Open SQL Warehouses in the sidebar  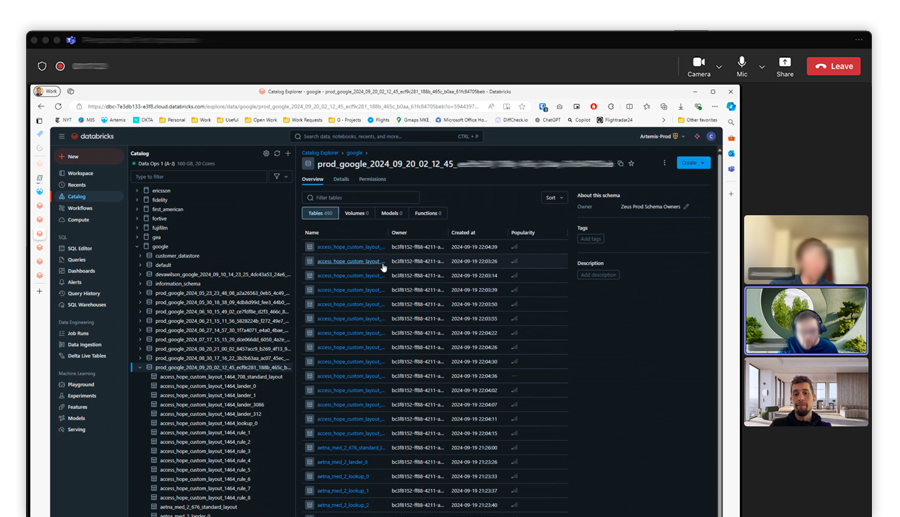87,305
